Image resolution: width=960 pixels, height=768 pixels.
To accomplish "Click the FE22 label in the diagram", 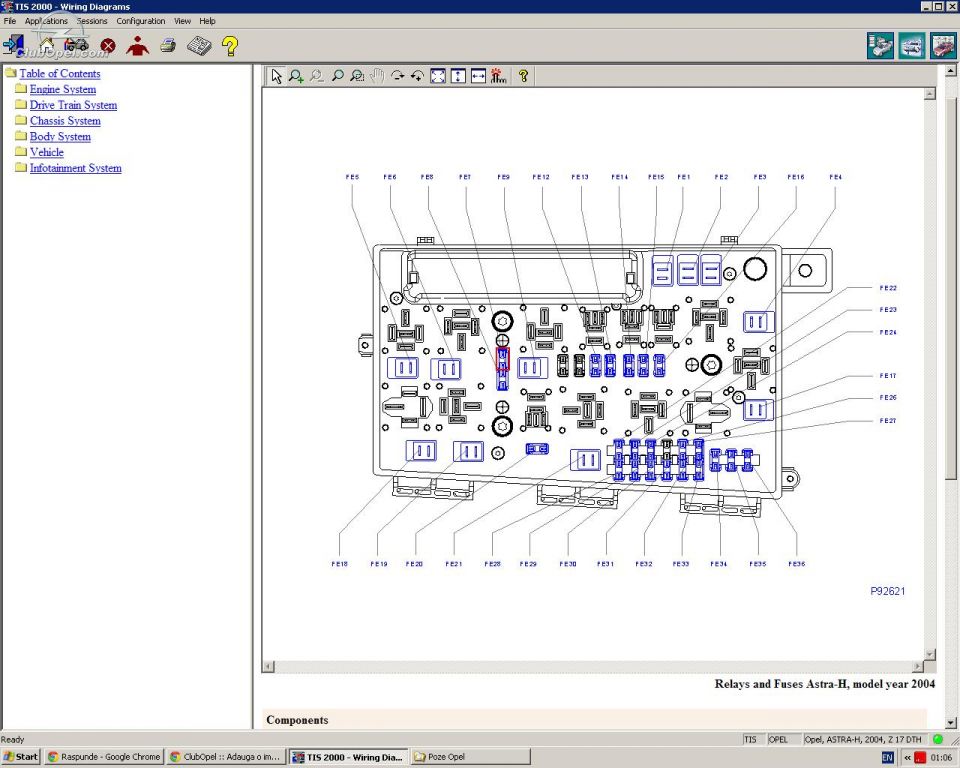I will click(x=888, y=288).
